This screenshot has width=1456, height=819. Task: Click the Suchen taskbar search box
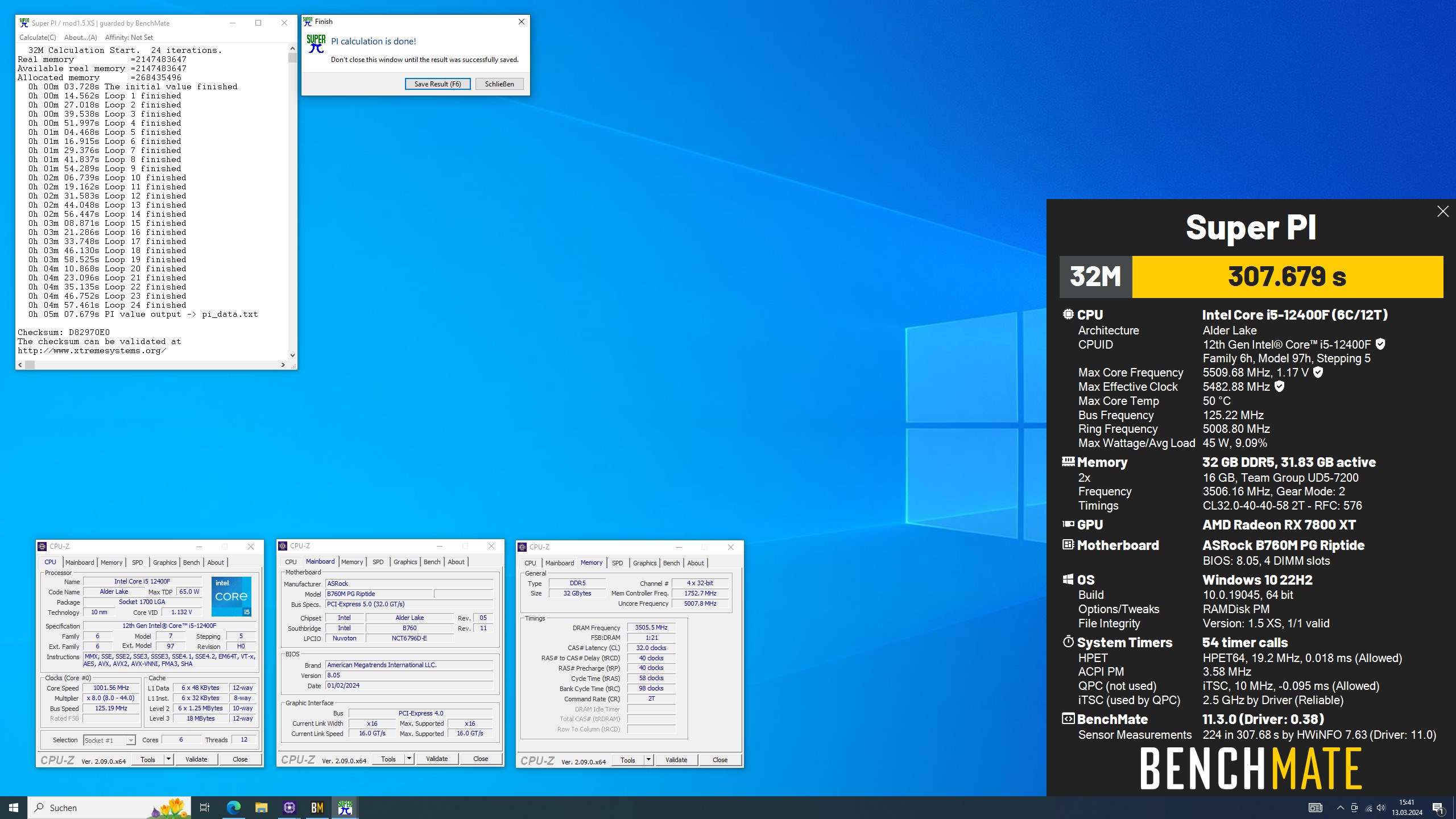[109, 808]
